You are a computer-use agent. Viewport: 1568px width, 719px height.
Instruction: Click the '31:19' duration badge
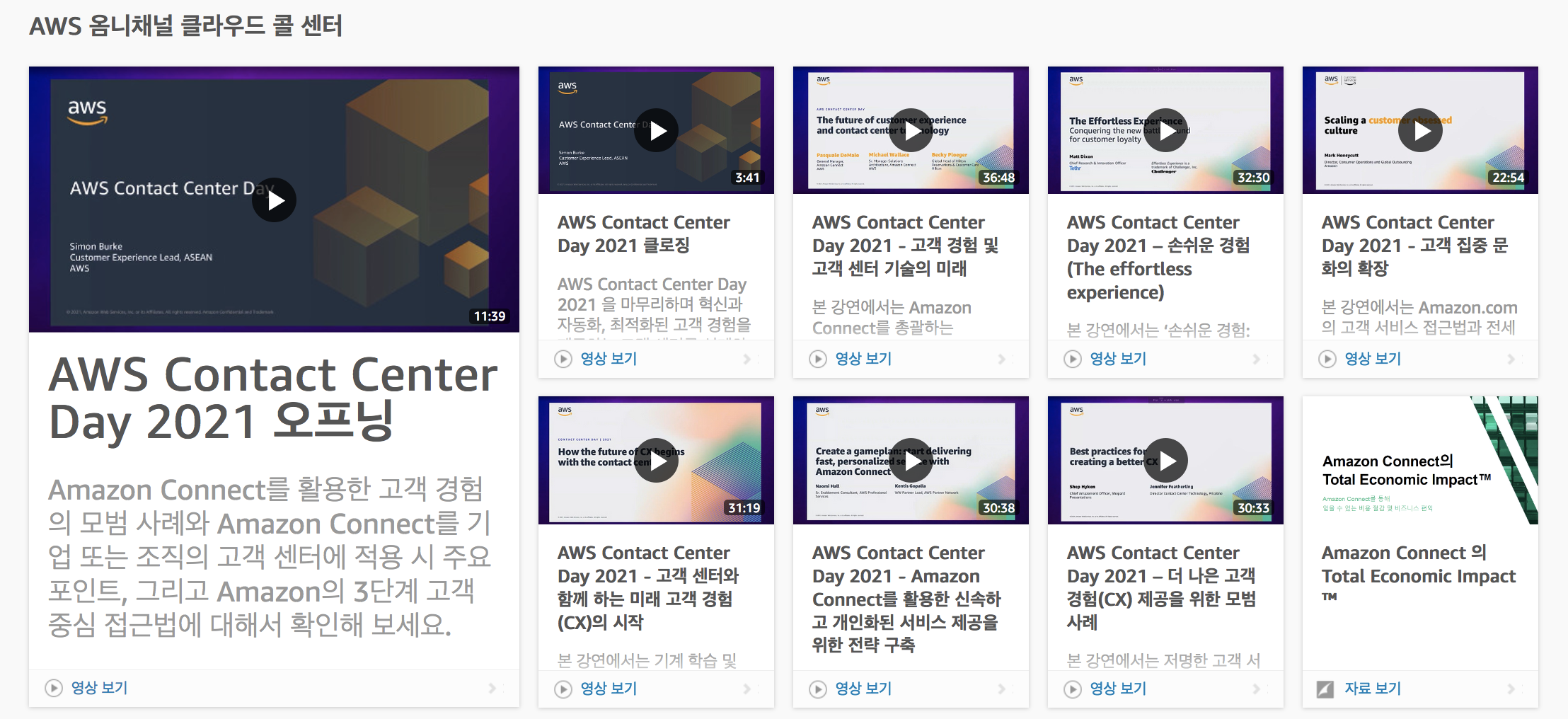744,508
